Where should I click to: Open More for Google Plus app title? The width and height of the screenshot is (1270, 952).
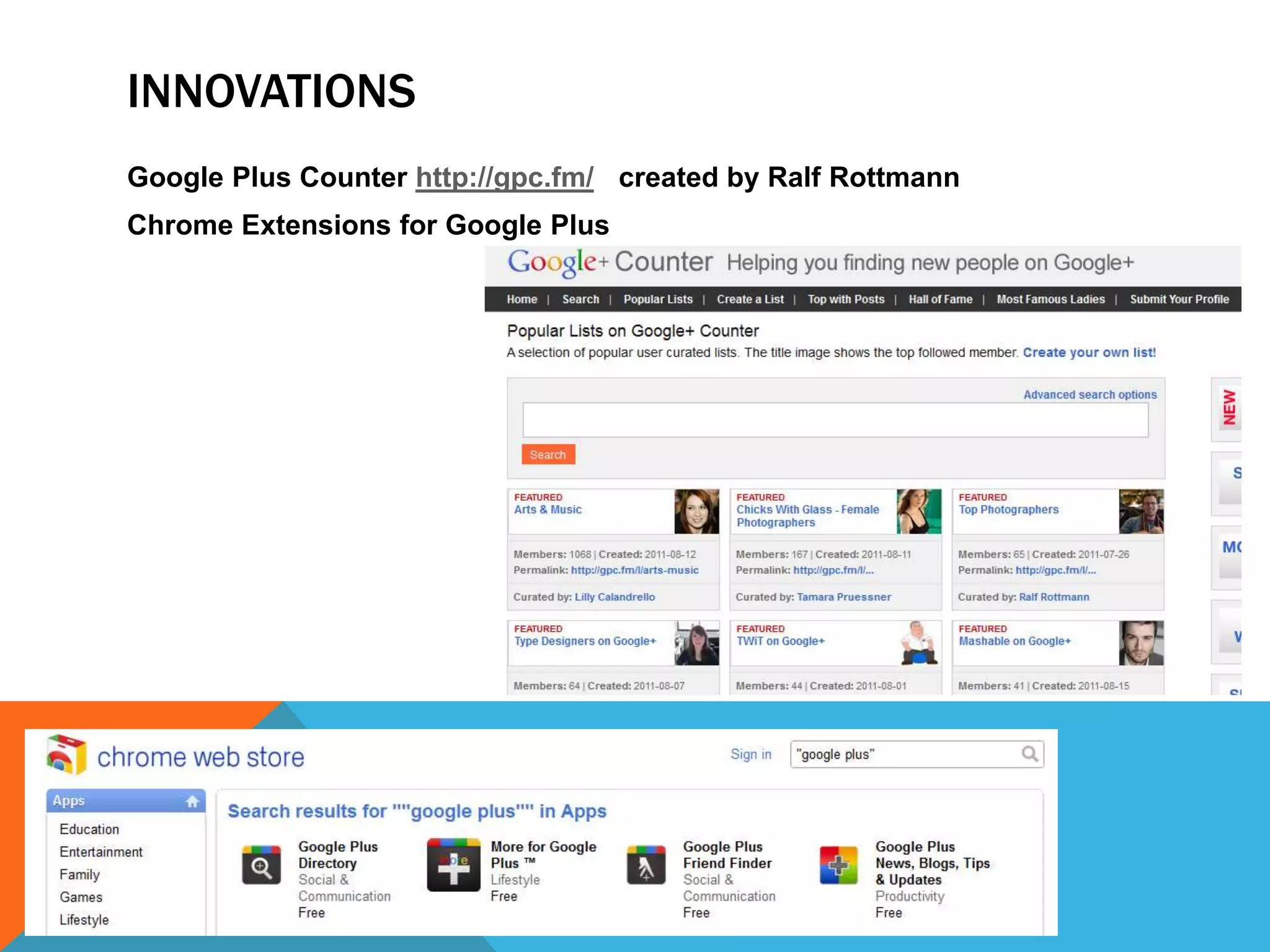coord(543,855)
